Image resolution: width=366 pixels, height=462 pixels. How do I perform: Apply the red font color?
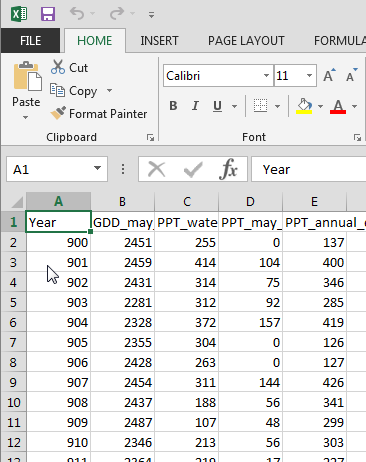pos(338,106)
